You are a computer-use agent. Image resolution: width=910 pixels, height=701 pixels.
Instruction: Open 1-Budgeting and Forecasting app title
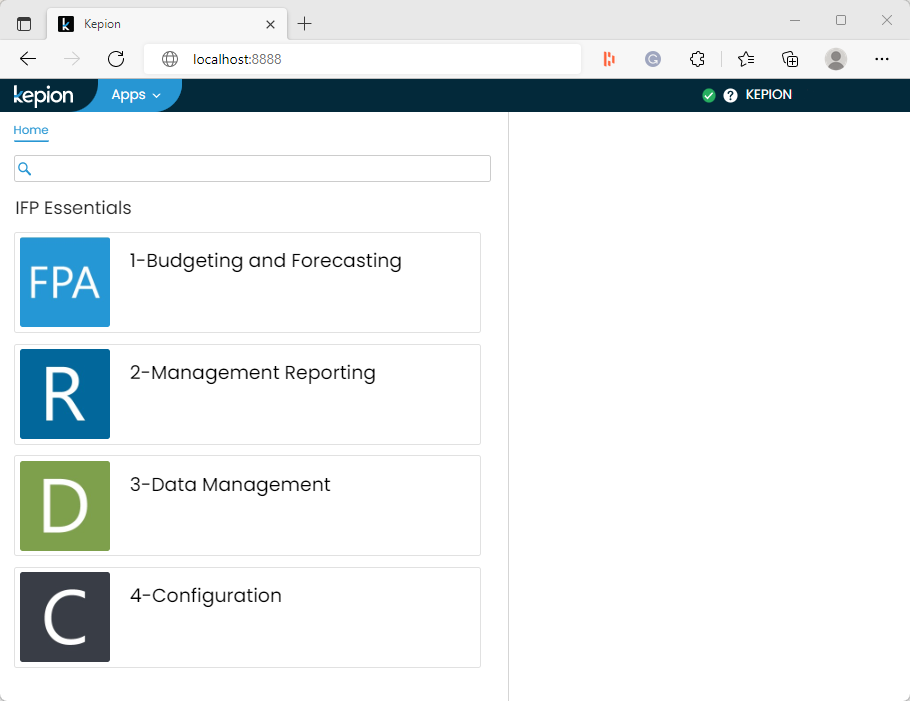(x=266, y=261)
